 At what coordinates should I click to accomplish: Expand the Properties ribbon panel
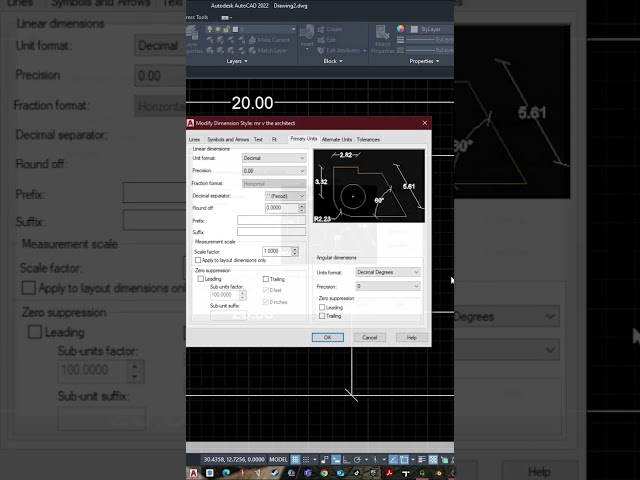424,61
